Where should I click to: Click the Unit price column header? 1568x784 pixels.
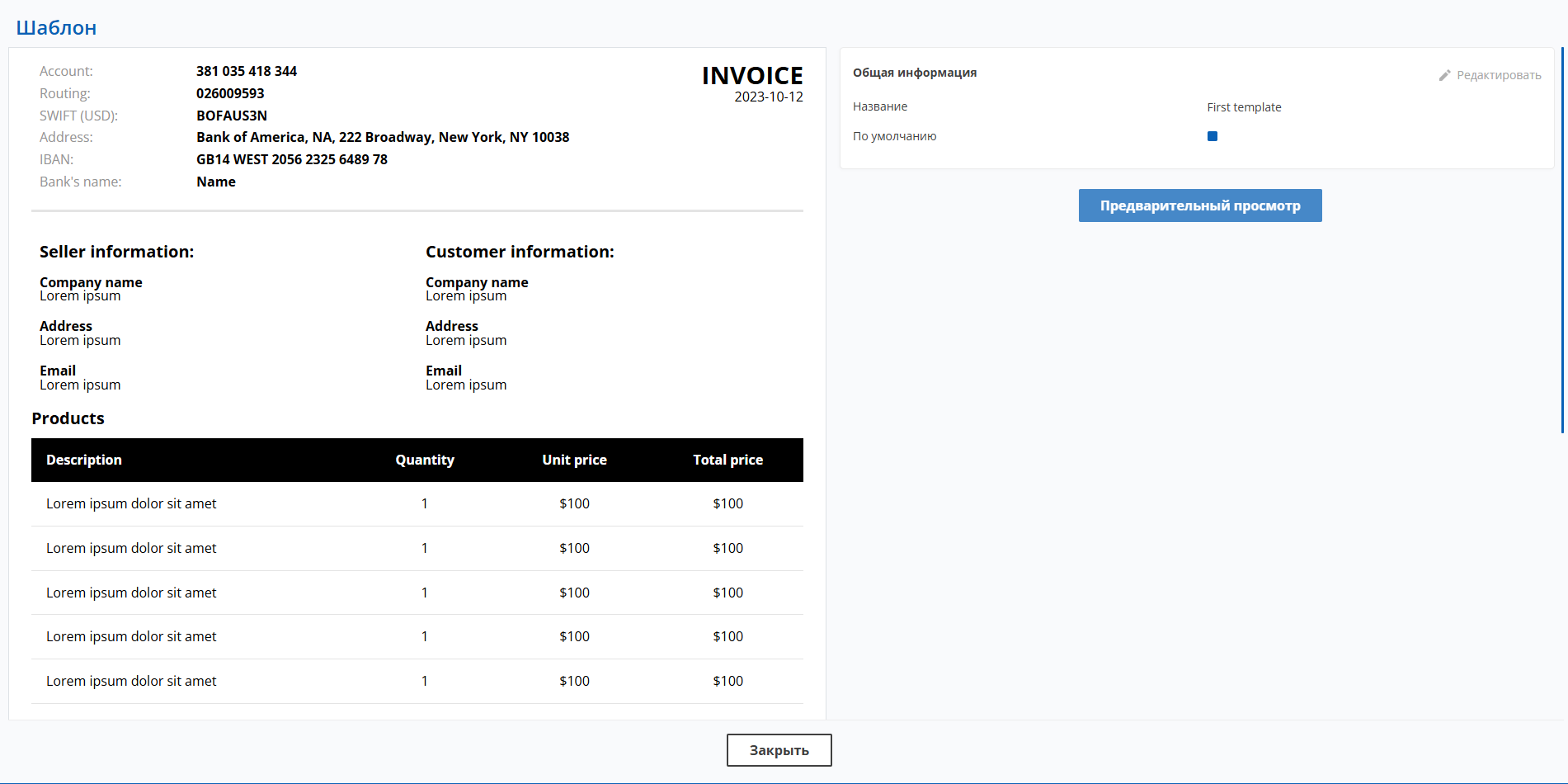tap(575, 460)
